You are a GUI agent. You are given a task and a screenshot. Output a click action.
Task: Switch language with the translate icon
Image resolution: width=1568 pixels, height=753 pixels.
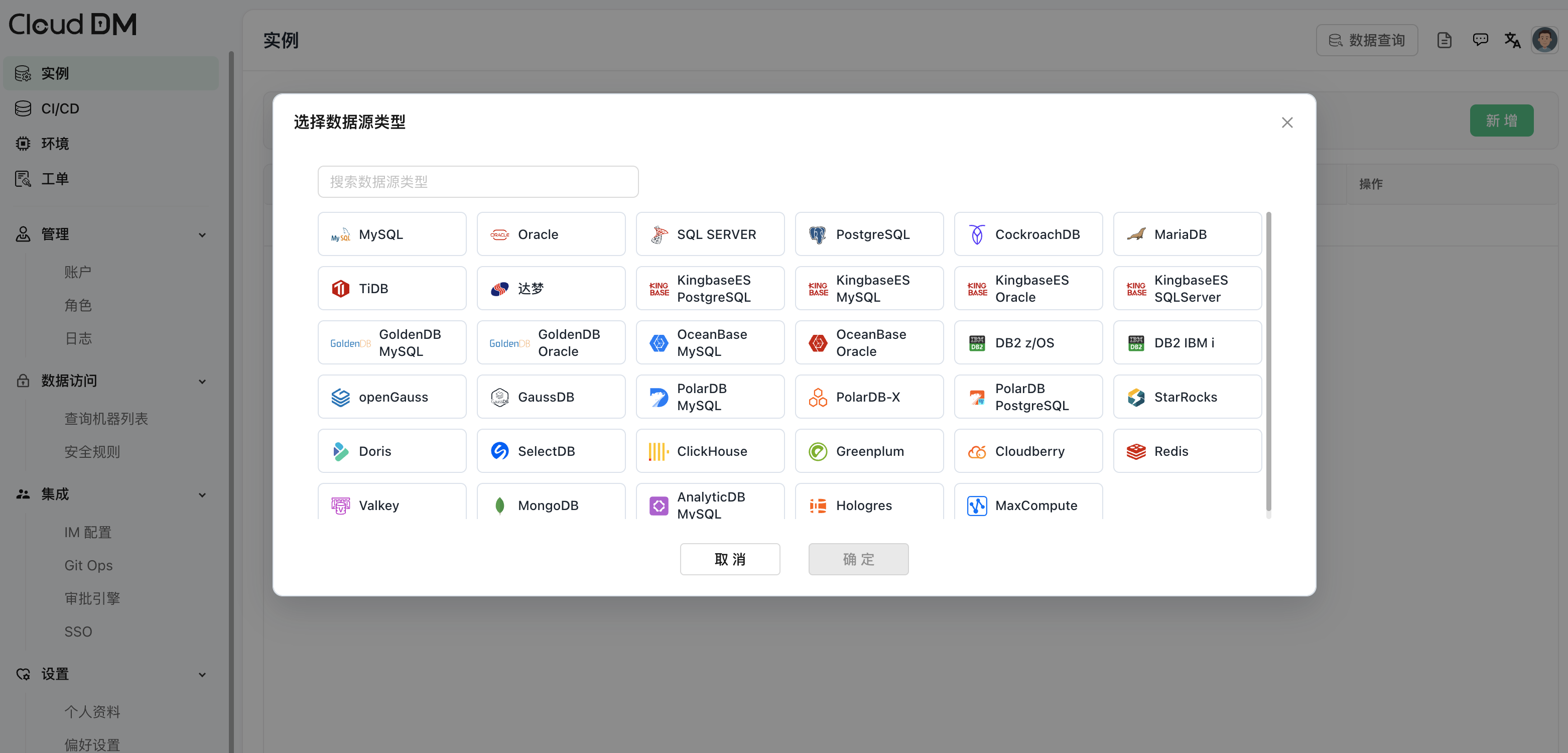coord(1513,40)
